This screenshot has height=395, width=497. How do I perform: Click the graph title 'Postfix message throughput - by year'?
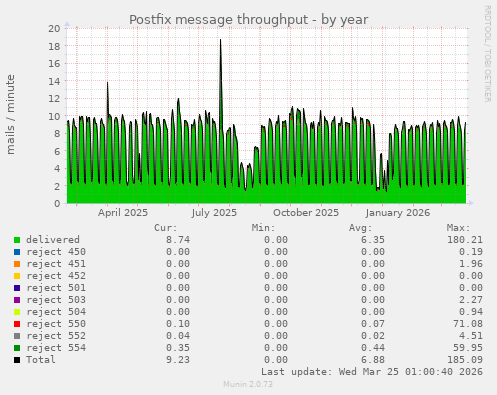pyautogui.click(x=249, y=20)
